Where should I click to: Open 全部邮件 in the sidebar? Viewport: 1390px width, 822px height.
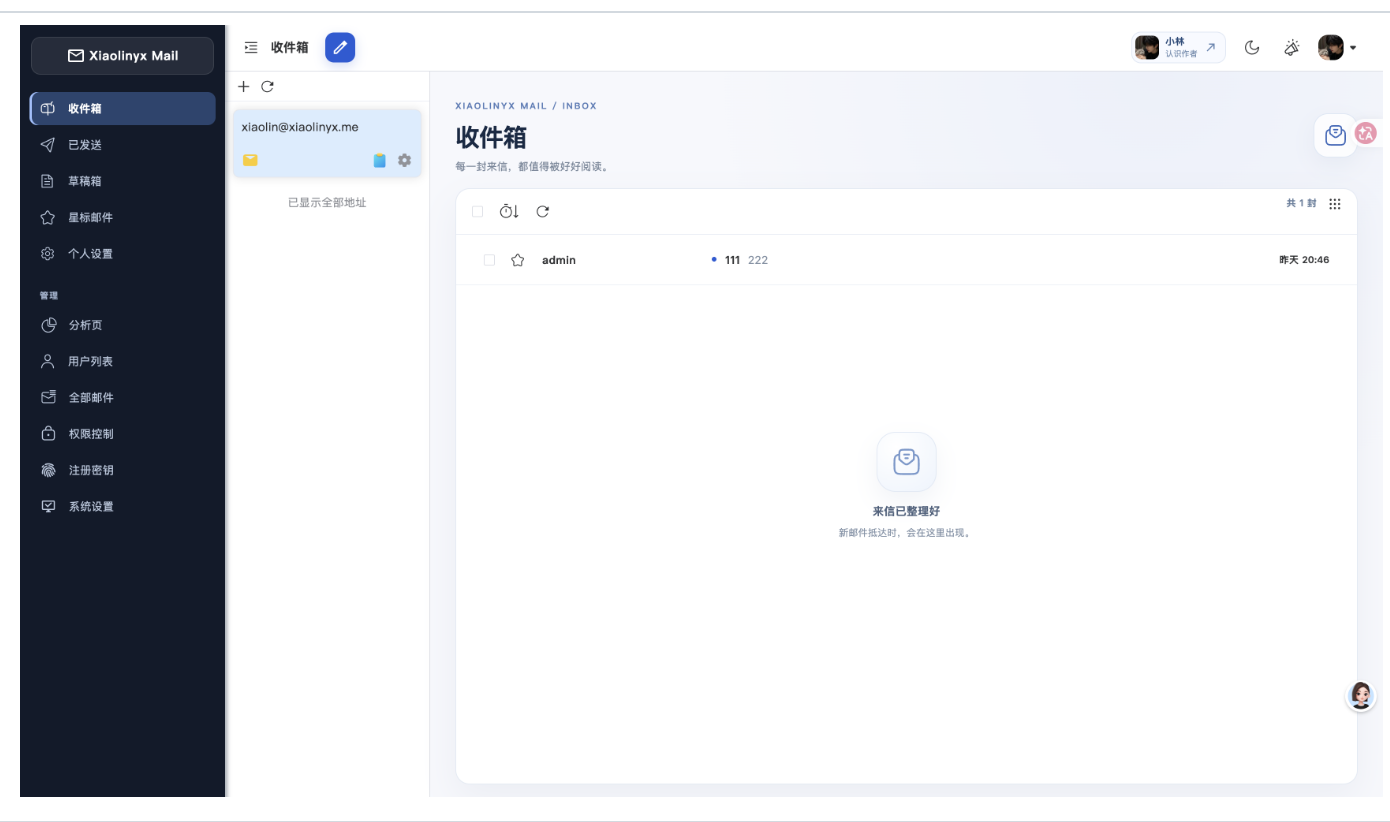(123, 397)
